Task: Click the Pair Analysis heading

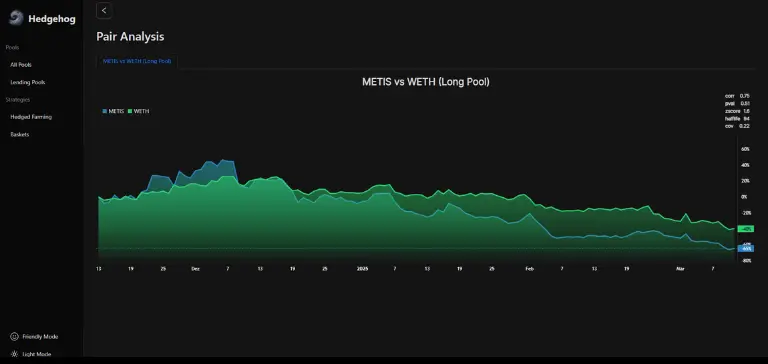Action: pos(130,37)
